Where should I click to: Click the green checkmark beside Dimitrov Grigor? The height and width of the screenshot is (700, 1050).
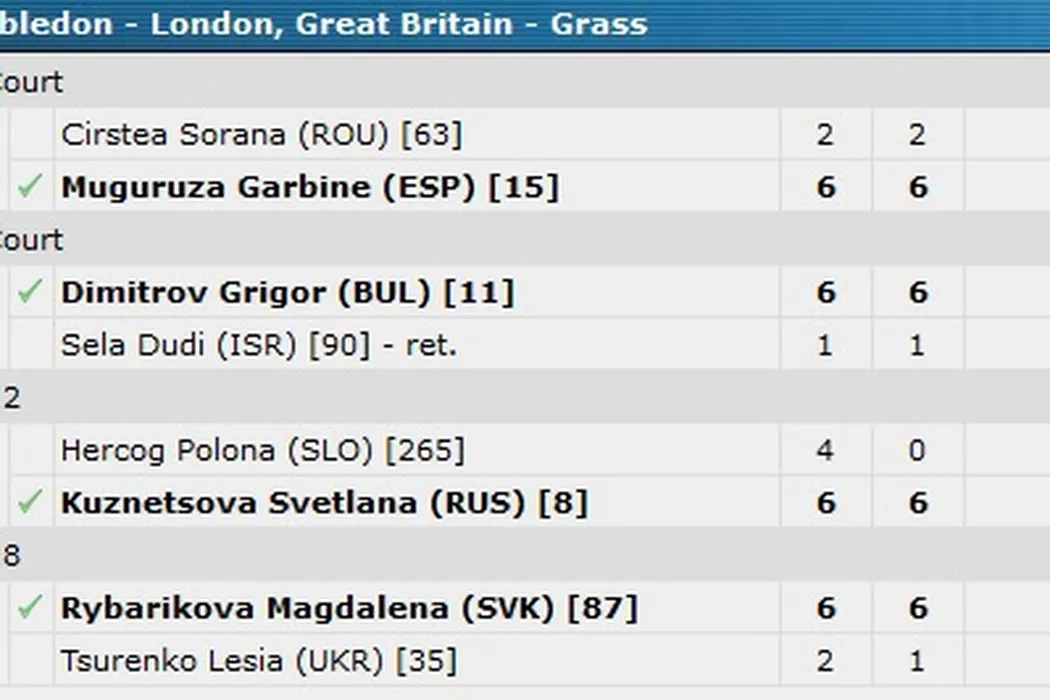pos(31,291)
